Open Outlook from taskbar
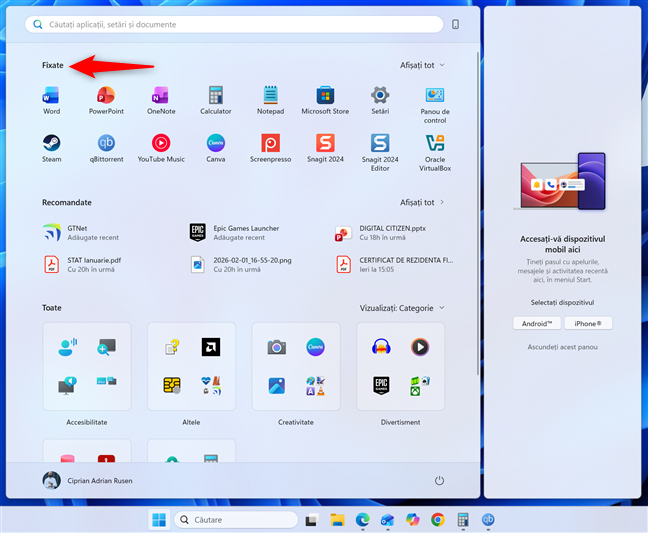Screen dimensions: 648x533 click(387, 520)
